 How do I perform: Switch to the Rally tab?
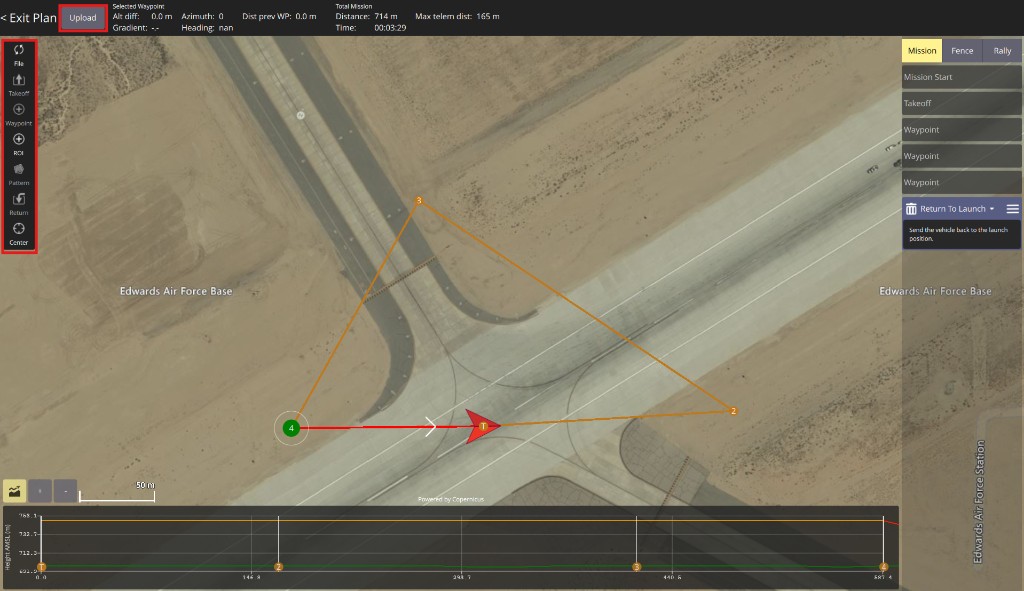coord(1002,50)
